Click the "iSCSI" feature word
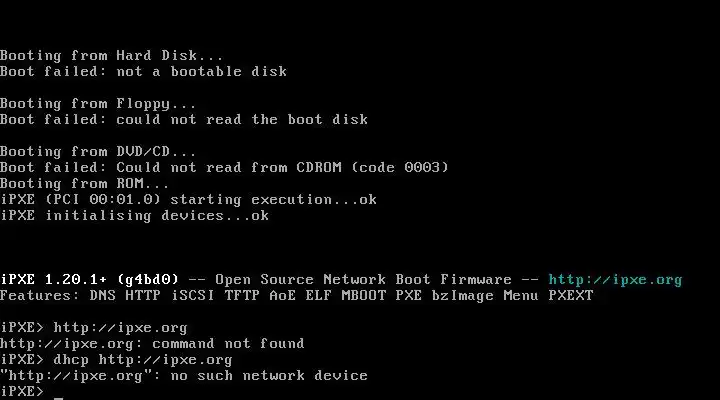This screenshot has width=720, height=400. [193, 296]
